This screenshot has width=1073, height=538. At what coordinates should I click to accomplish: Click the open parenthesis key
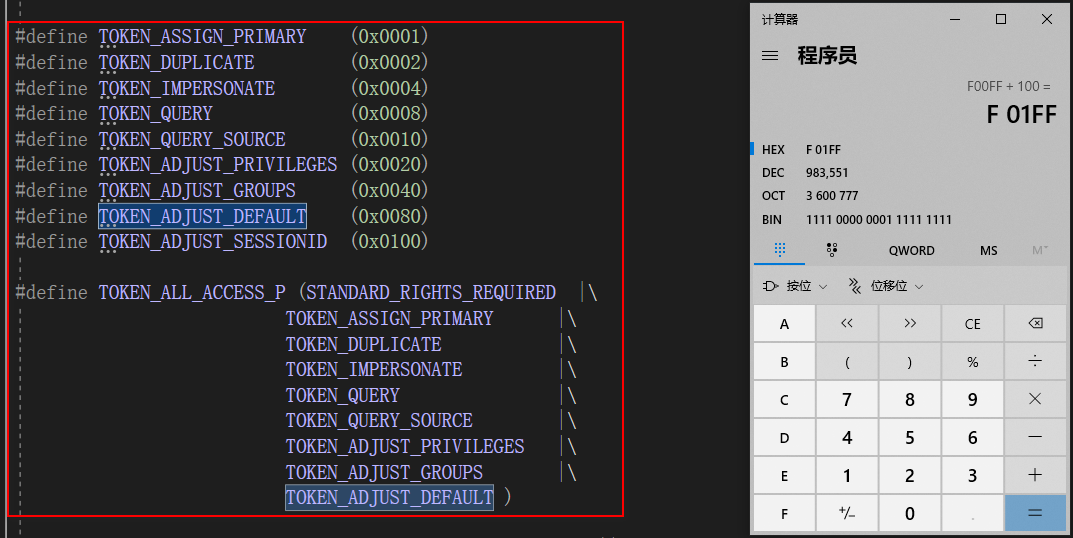(x=846, y=361)
